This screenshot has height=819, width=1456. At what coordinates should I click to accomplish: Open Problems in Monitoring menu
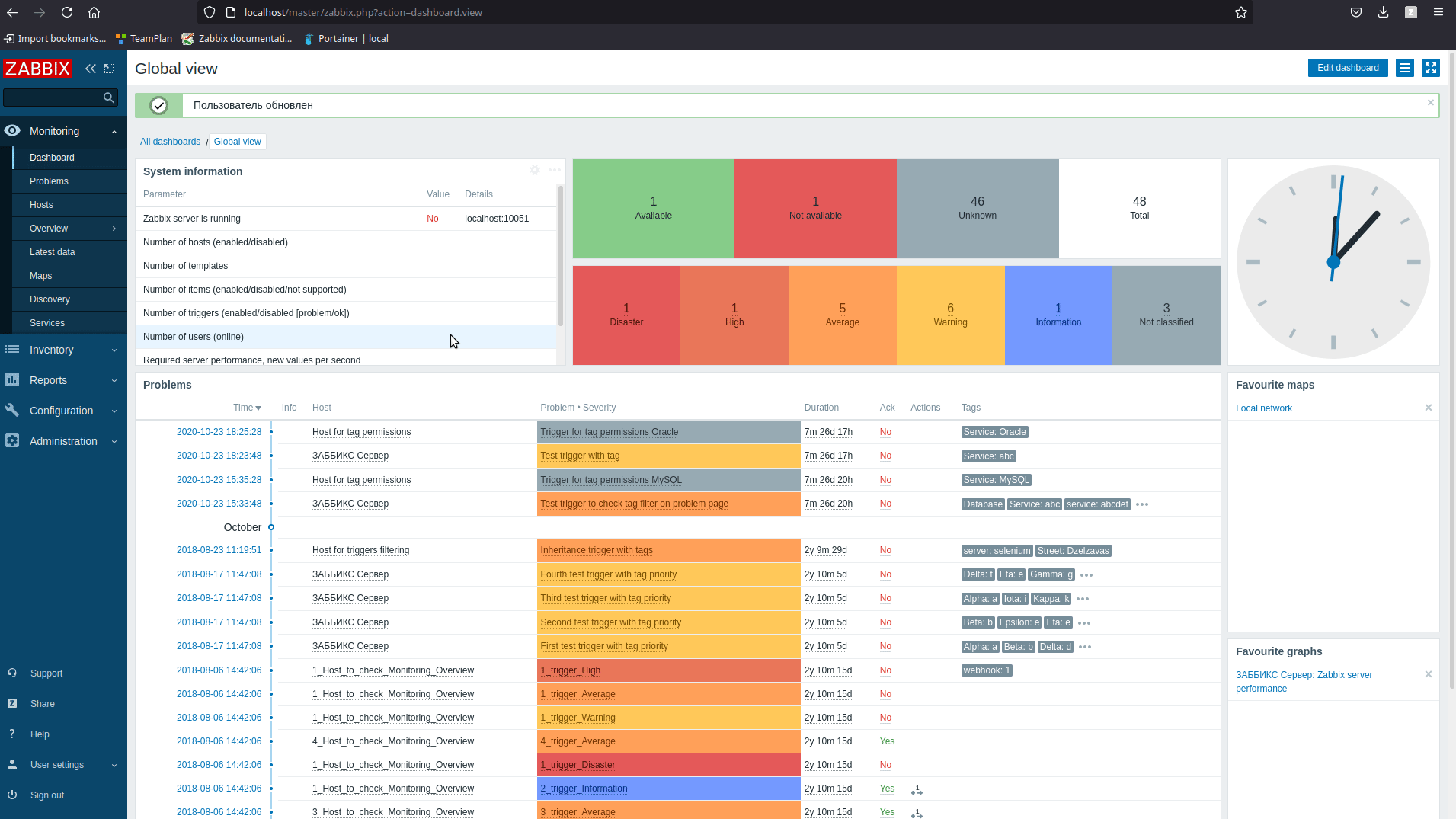[49, 181]
